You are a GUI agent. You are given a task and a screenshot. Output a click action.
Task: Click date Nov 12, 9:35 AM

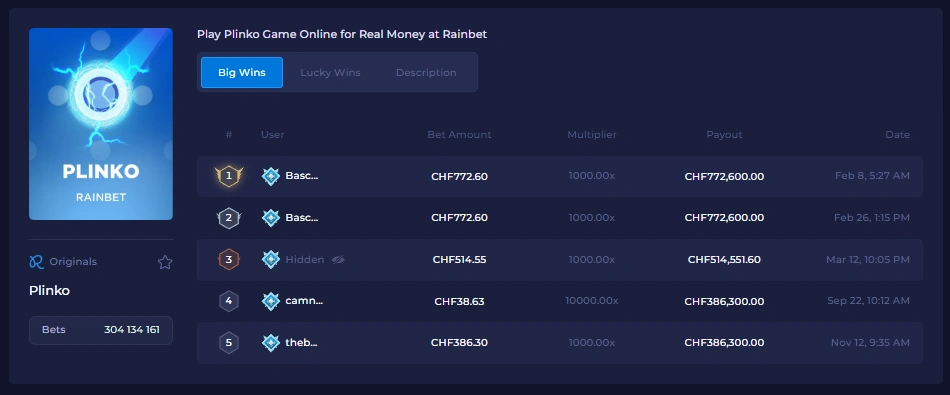870,342
